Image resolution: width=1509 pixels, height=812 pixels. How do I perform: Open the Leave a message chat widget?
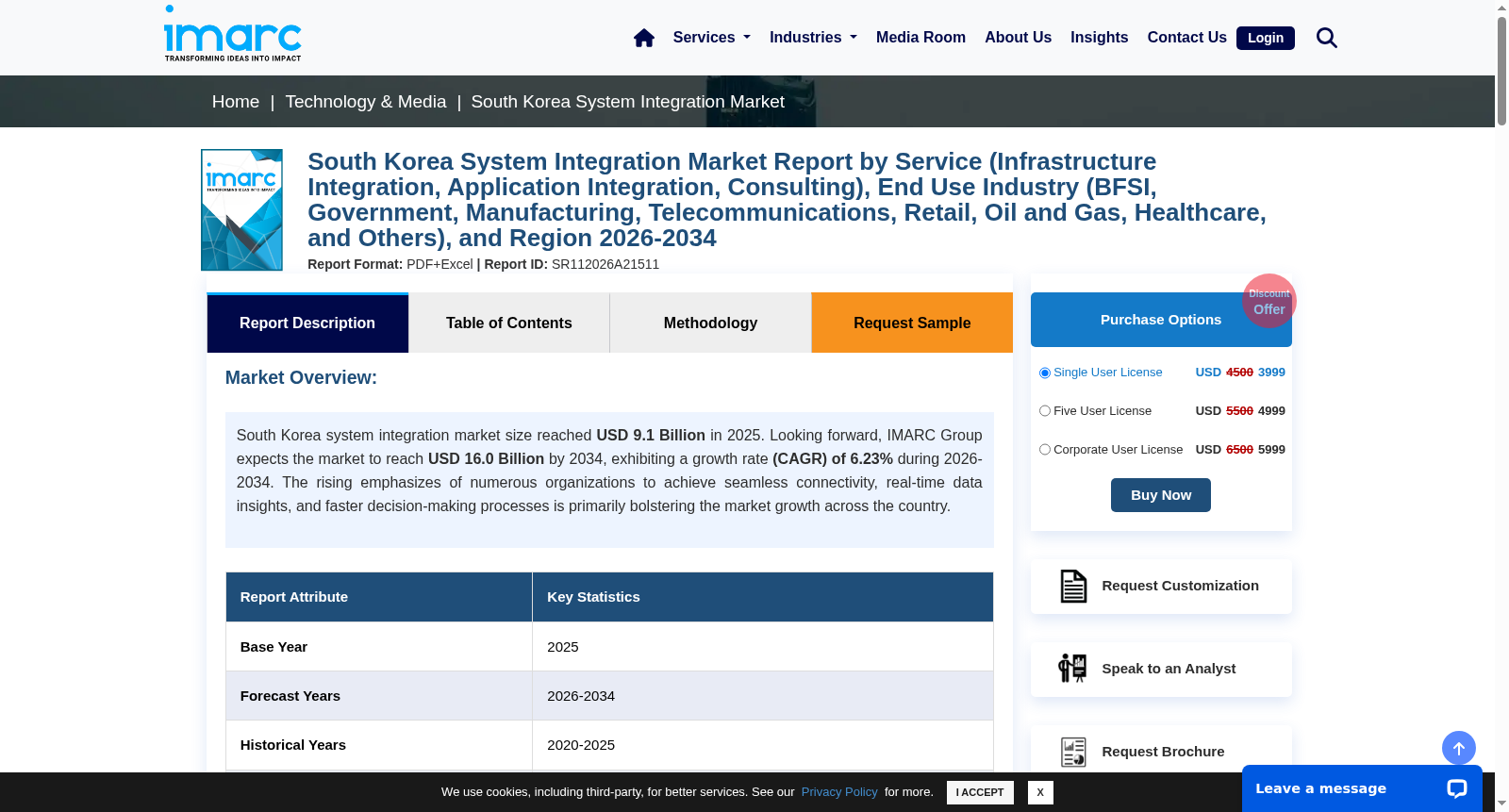[x=1362, y=788]
